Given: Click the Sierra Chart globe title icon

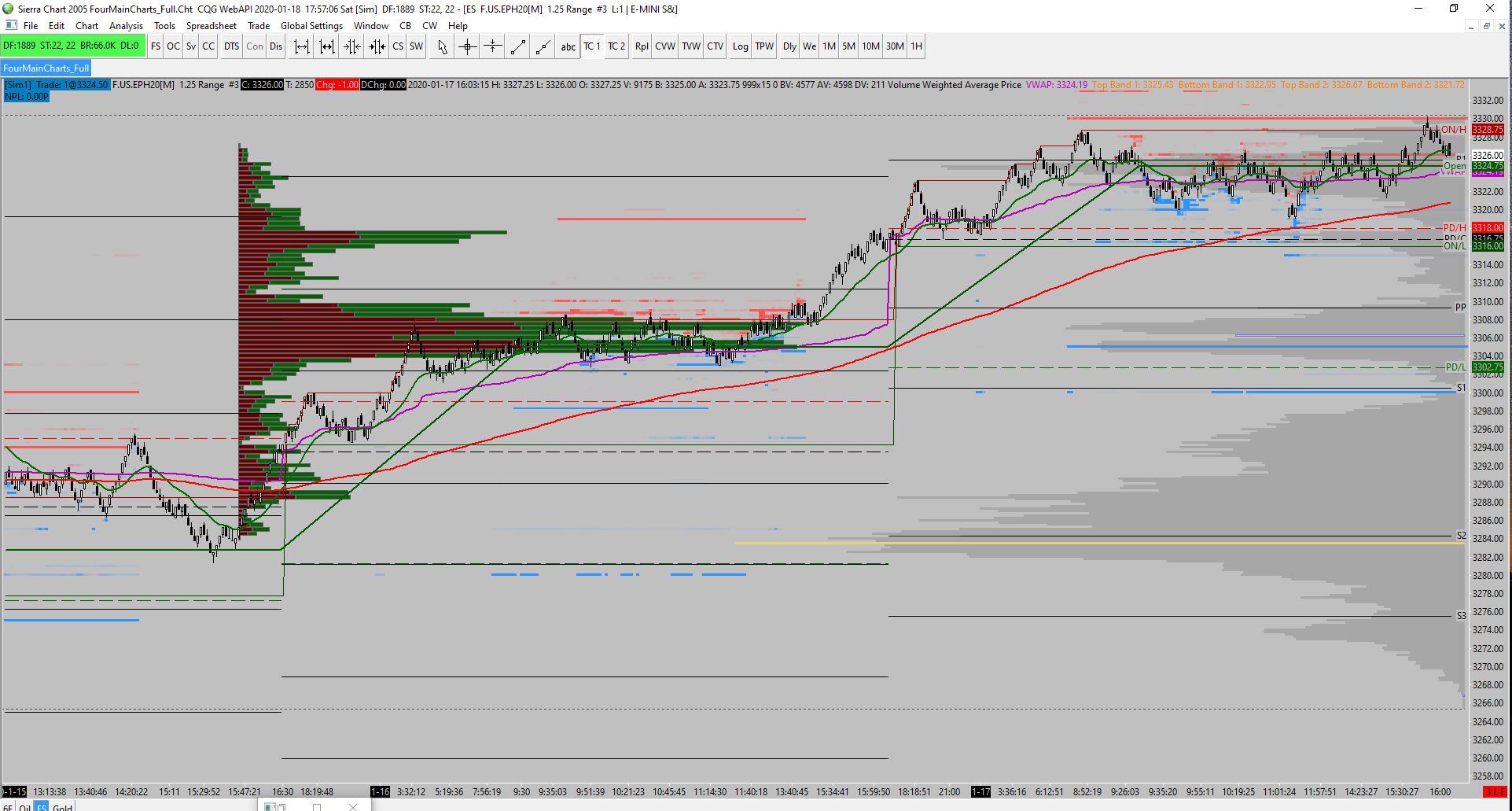Looking at the screenshot, I should click(x=8, y=9).
